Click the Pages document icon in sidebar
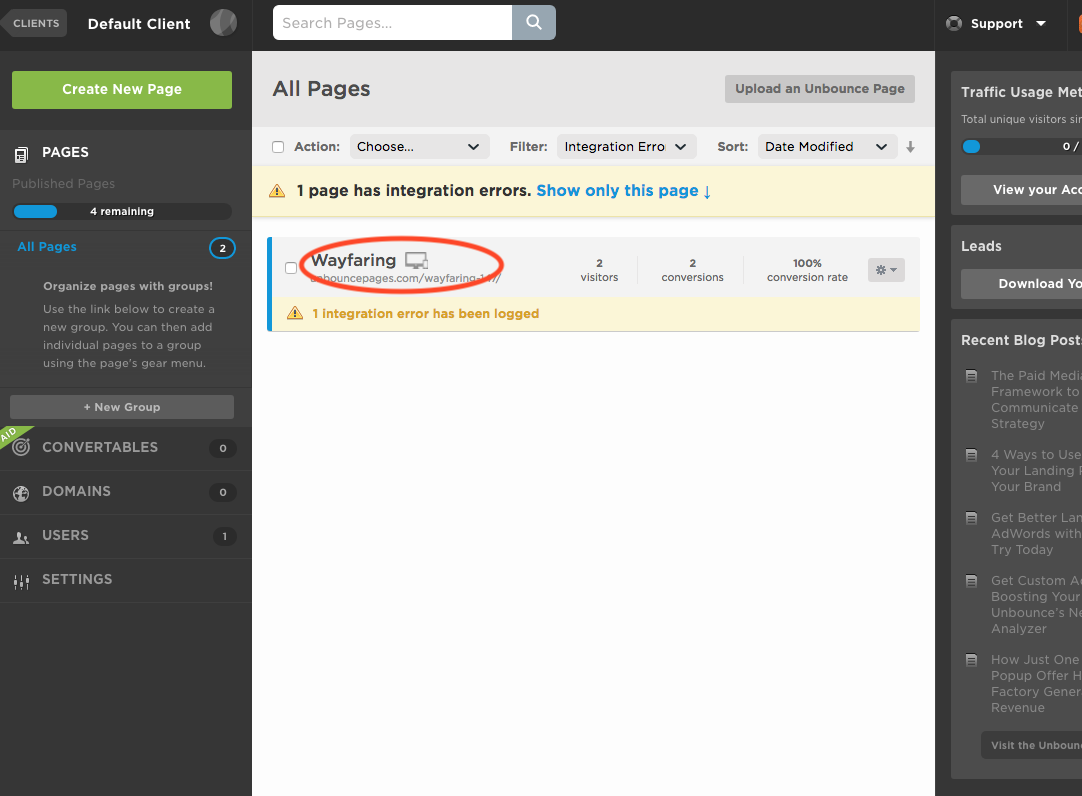Viewport: 1082px width, 796px height. click(x=21, y=155)
